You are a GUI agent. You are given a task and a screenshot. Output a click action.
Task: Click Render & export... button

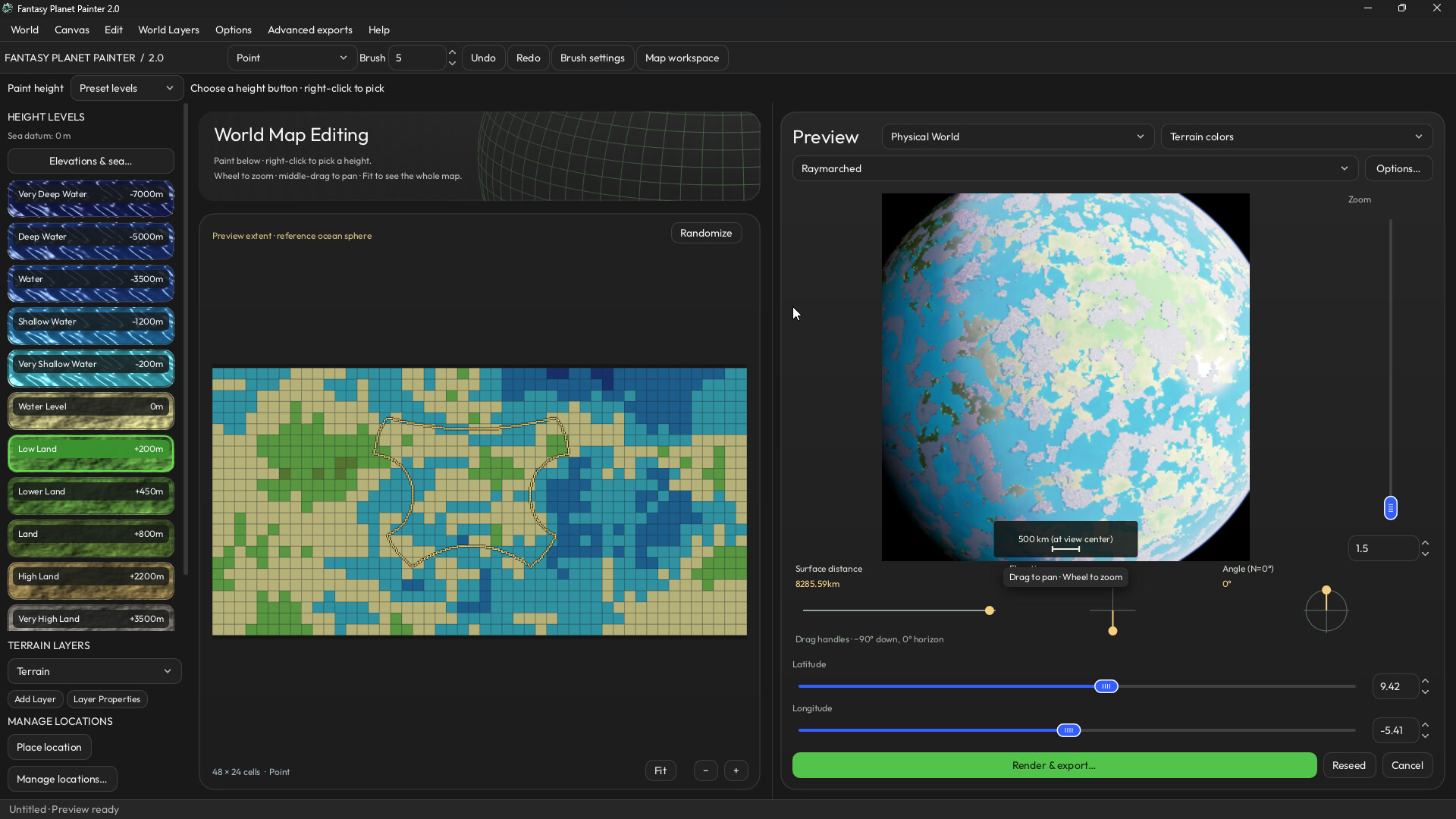pos(1054,765)
